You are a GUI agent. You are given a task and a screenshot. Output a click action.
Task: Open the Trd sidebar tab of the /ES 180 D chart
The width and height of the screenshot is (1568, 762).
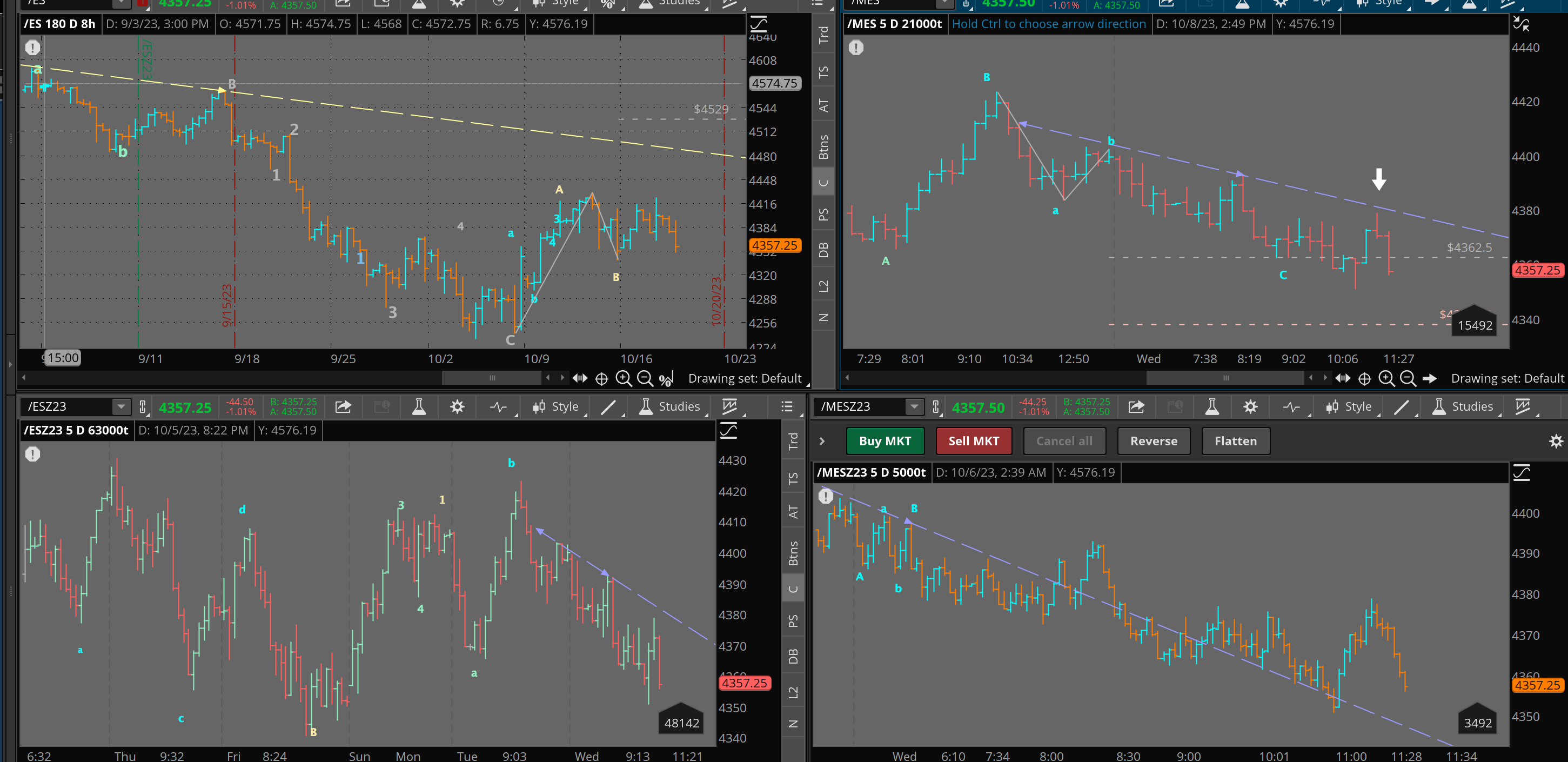(x=823, y=35)
